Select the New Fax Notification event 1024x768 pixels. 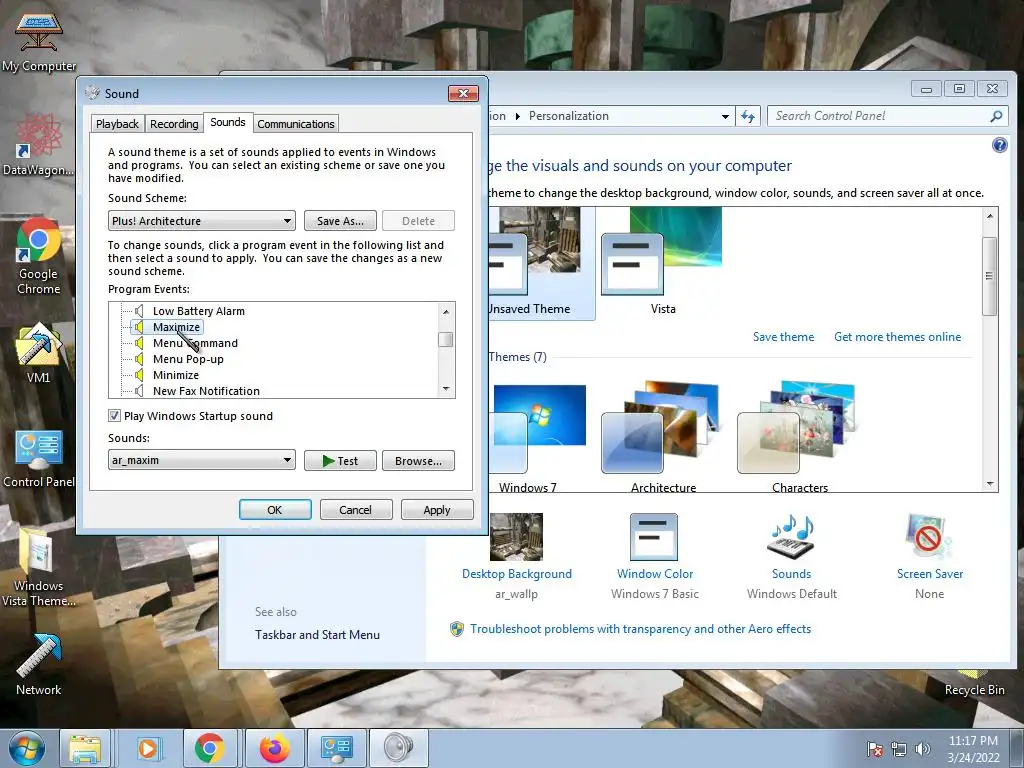(206, 391)
